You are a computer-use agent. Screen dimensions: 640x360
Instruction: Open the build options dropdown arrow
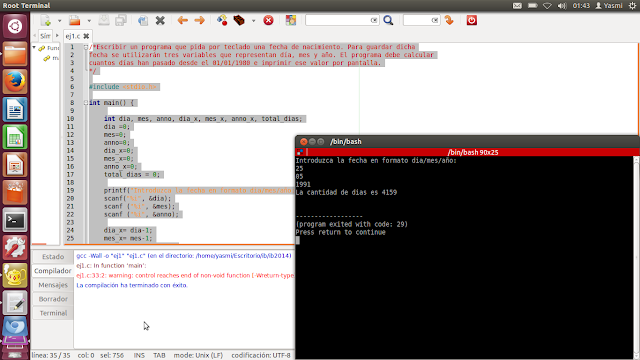click(x=253, y=20)
